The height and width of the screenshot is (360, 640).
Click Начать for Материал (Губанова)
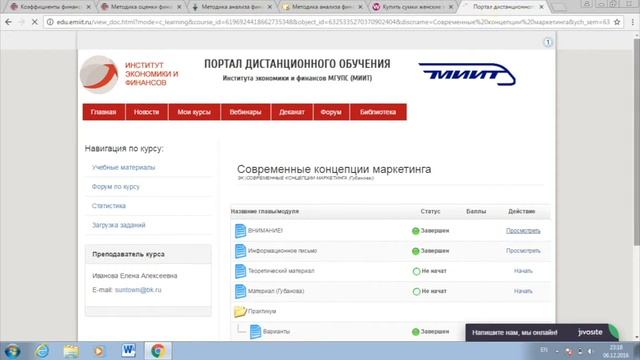pos(523,291)
